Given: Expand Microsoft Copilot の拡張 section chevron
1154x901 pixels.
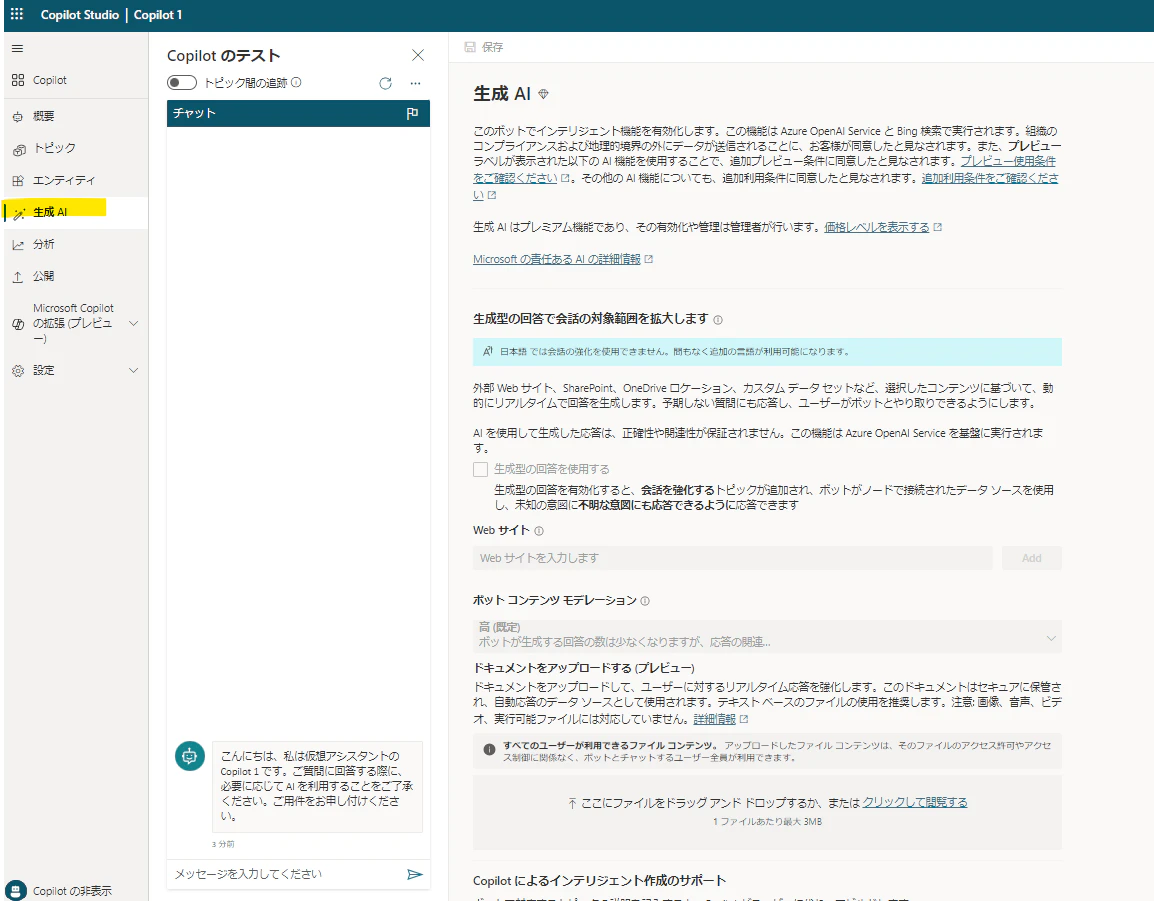Looking at the screenshot, I should (x=134, y=323).
